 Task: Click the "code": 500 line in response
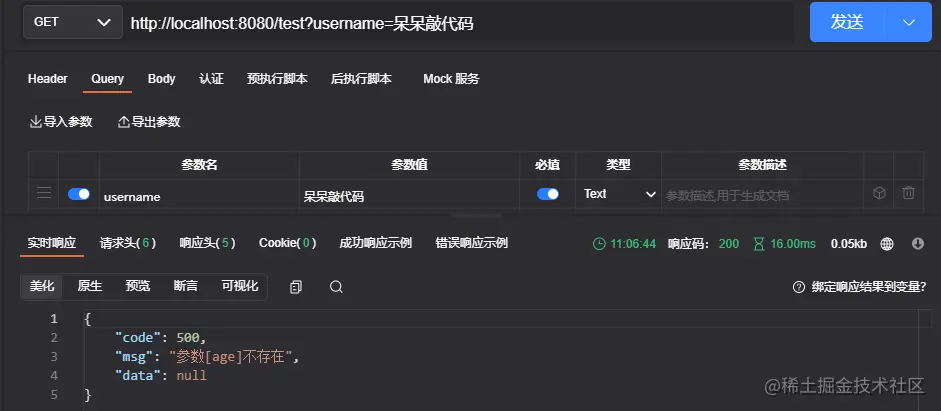coord(161,338)
